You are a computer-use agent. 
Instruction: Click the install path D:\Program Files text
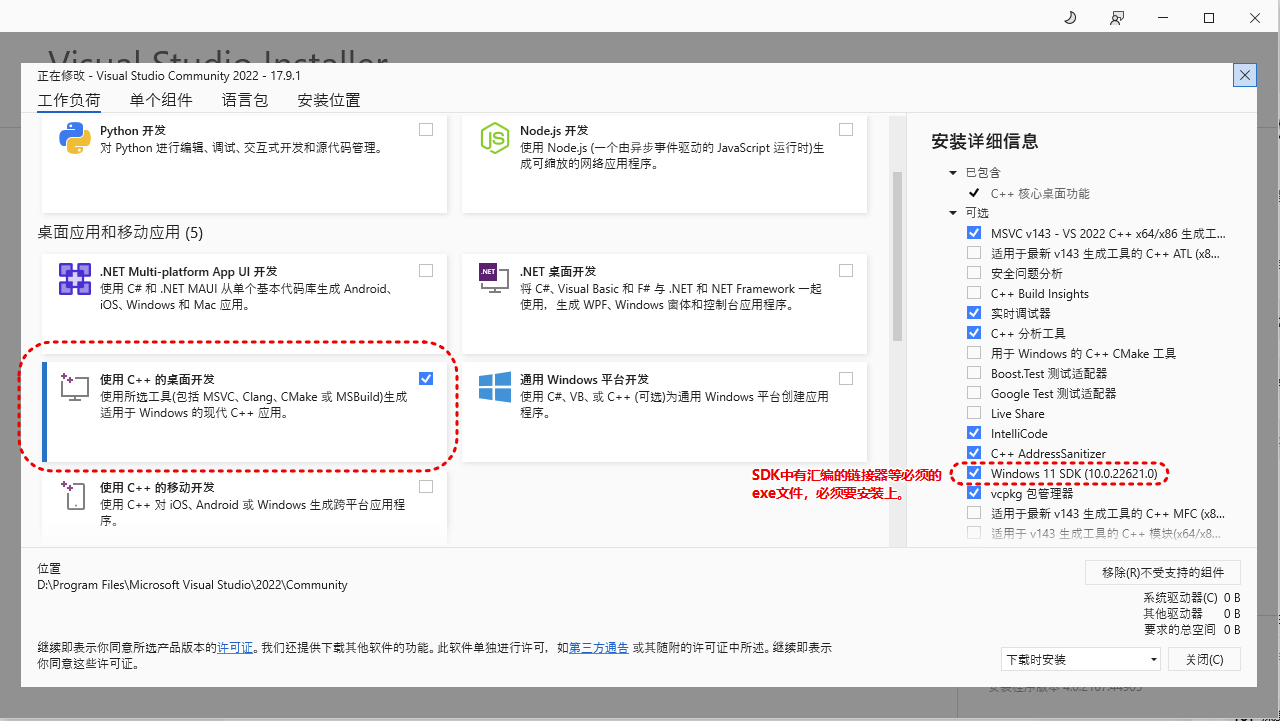click(193, 585)
